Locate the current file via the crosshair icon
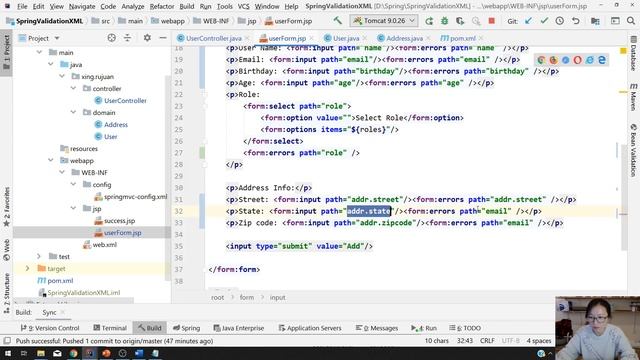The height and width of the screenshot is (360, 640). click(x=111, y=38)
